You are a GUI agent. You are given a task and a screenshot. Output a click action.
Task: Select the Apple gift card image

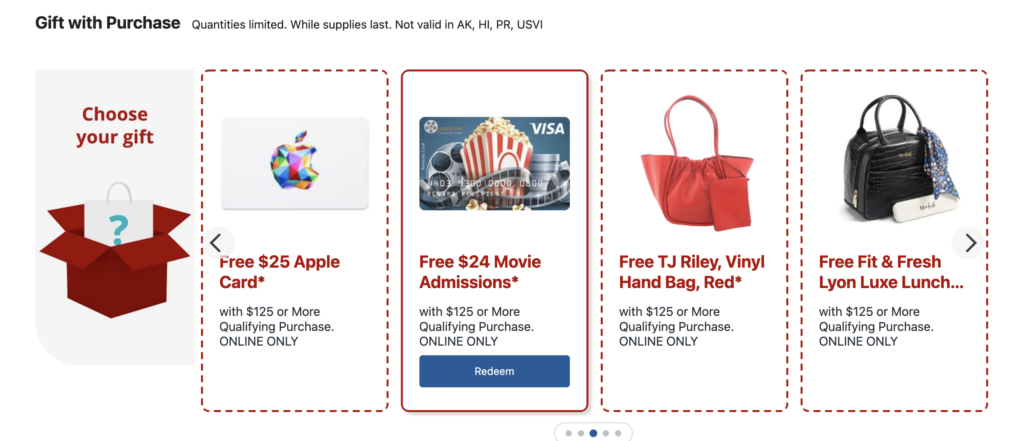(295, 163)
